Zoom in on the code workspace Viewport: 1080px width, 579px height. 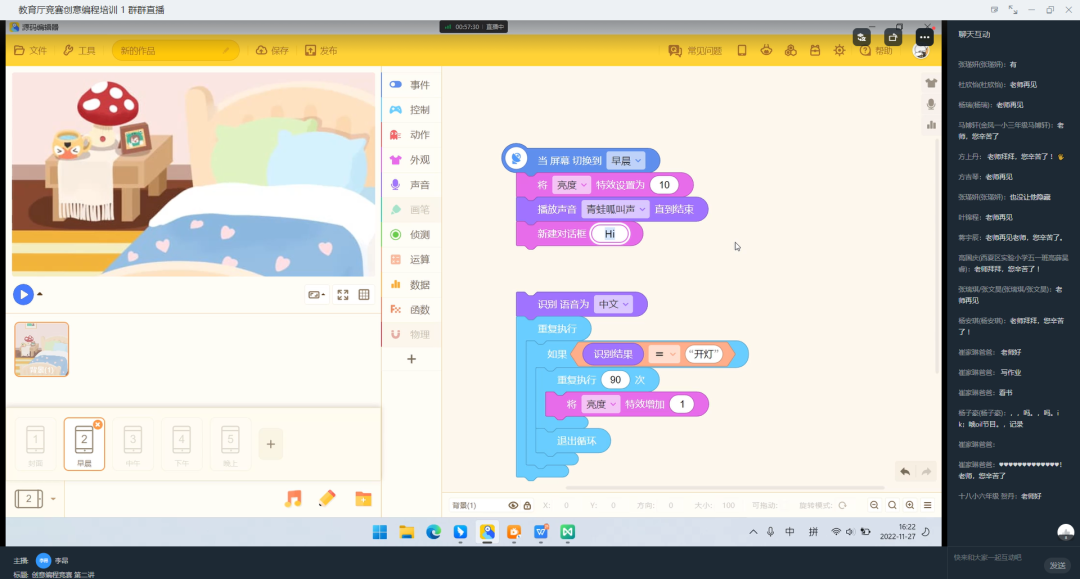910,506
